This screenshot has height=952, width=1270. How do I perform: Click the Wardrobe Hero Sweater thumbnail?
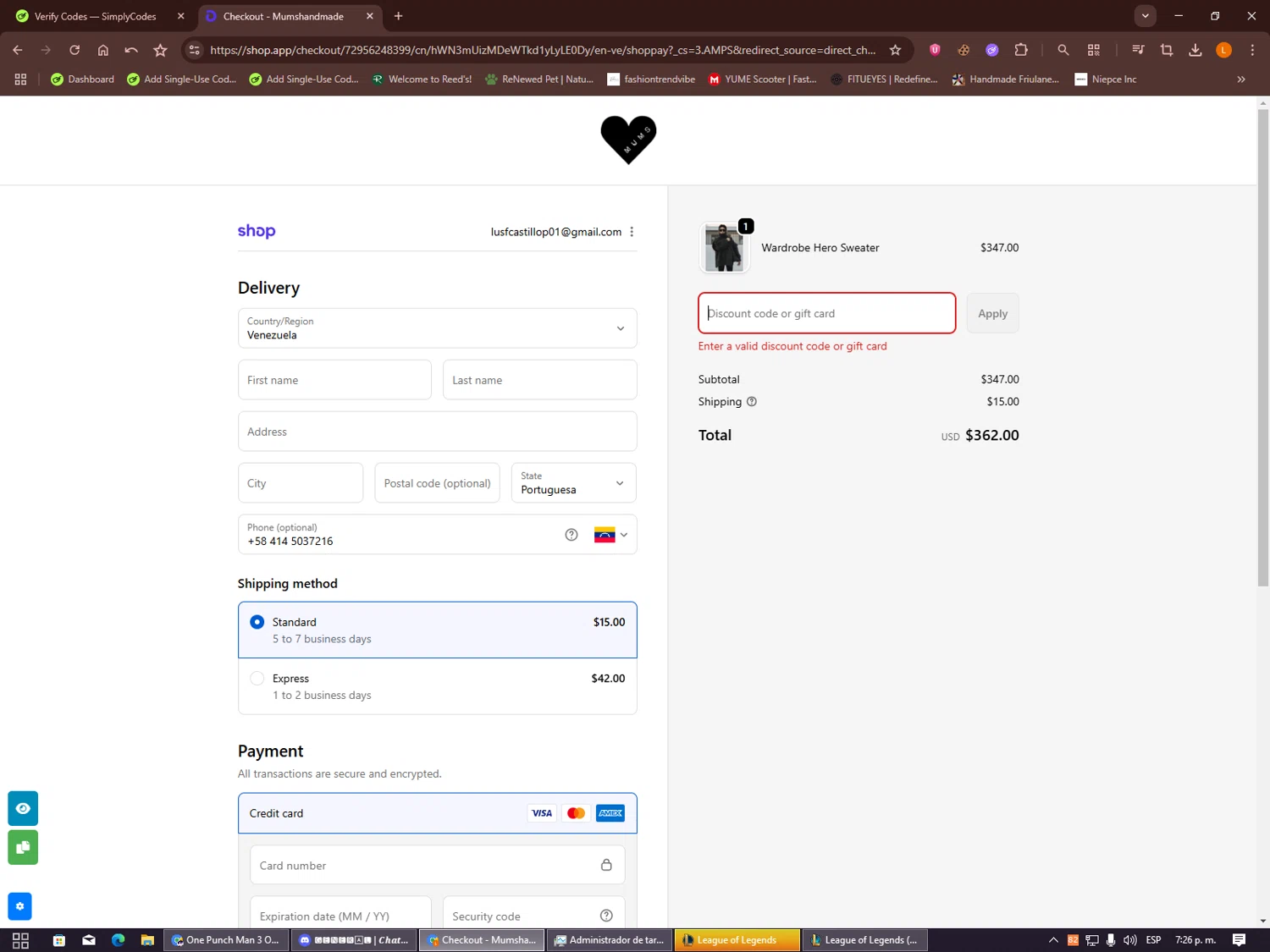click(x=725, y=248)
